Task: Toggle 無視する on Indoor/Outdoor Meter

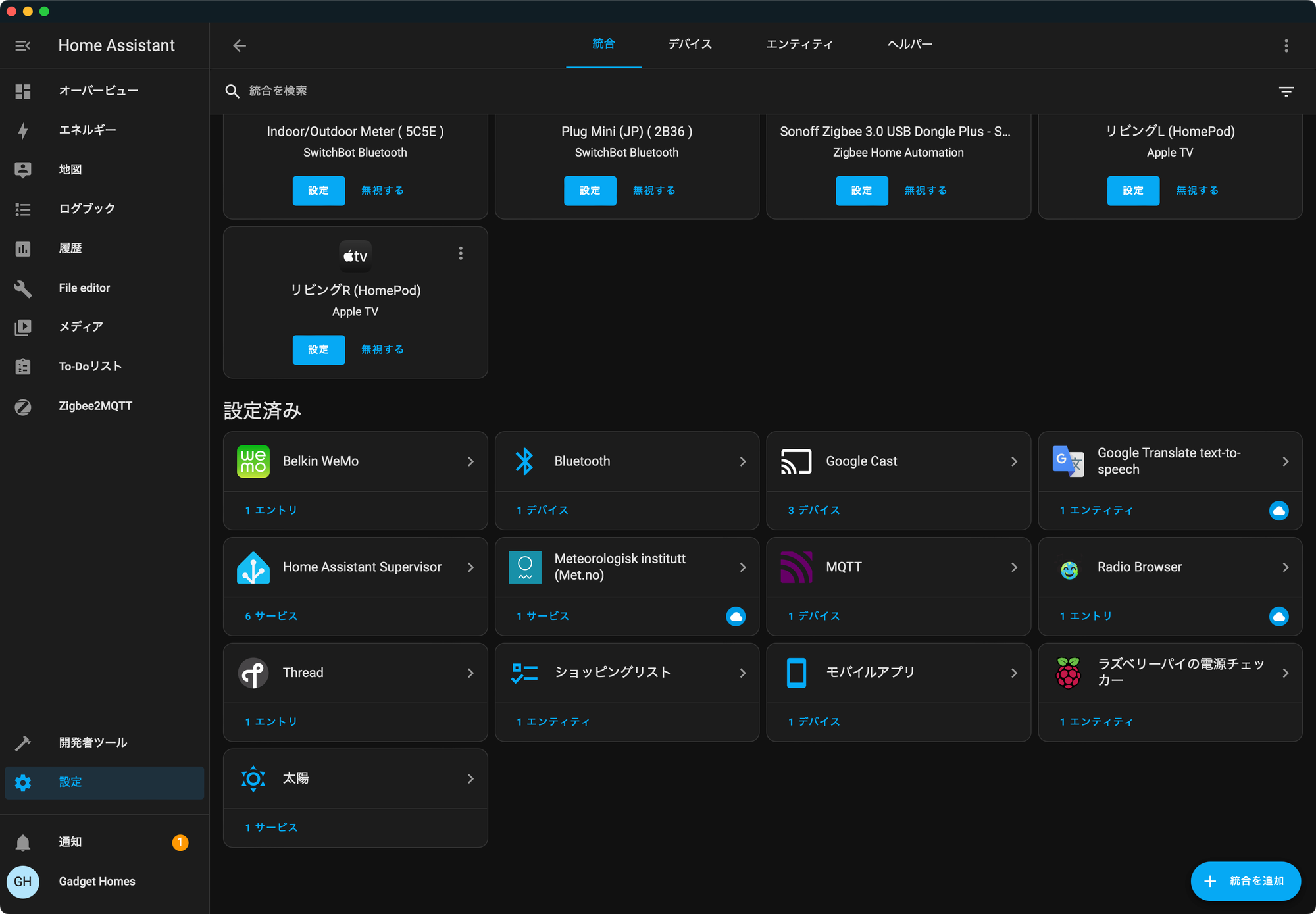Action: pyautogui.click(x=382, y=190)
